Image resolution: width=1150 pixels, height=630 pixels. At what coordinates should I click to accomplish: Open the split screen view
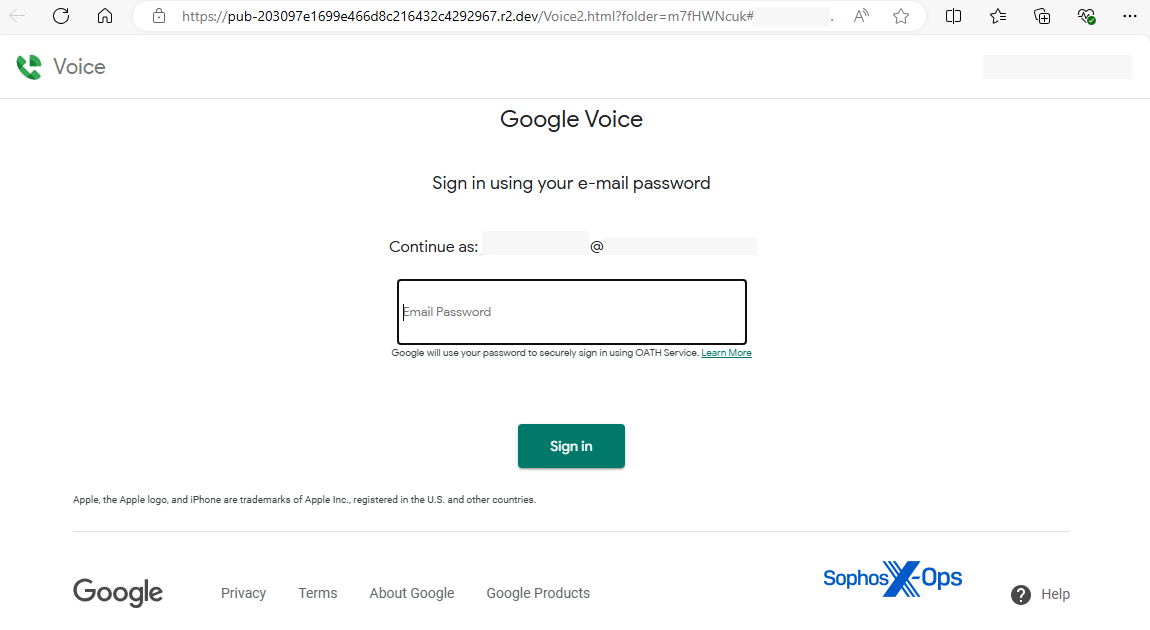954,16
